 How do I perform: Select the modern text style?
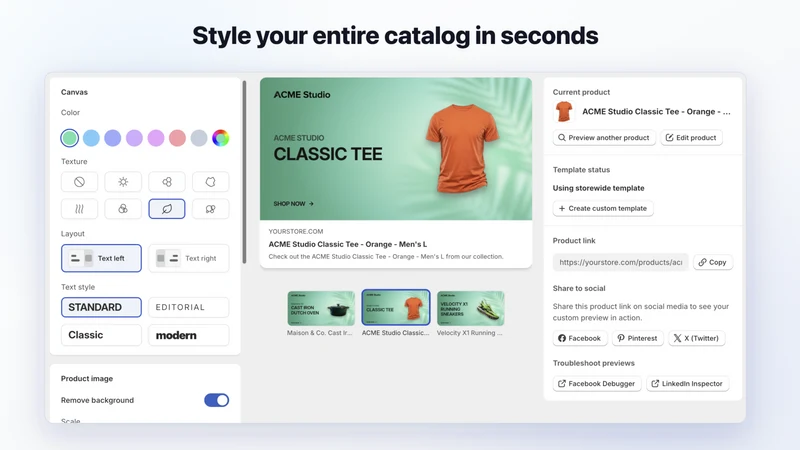(189, 335)
